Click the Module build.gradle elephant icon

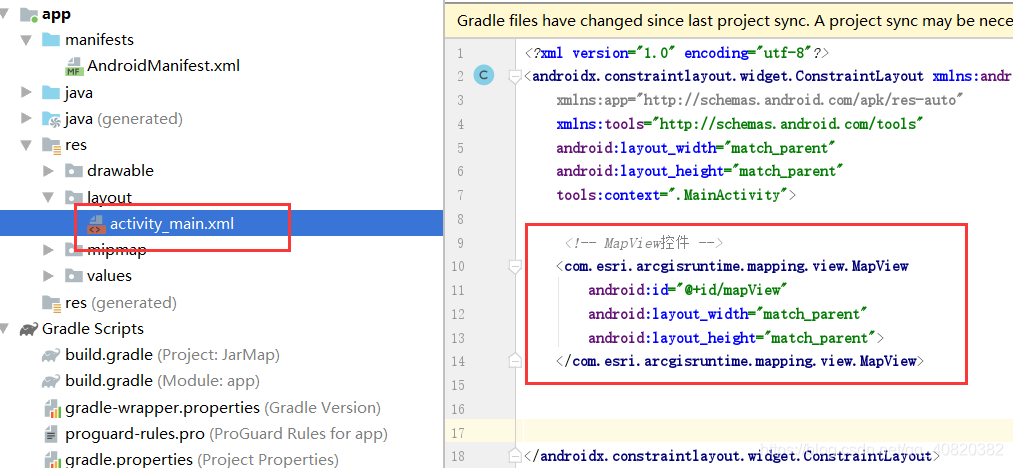pyautogui.click(x=51, y=381)
